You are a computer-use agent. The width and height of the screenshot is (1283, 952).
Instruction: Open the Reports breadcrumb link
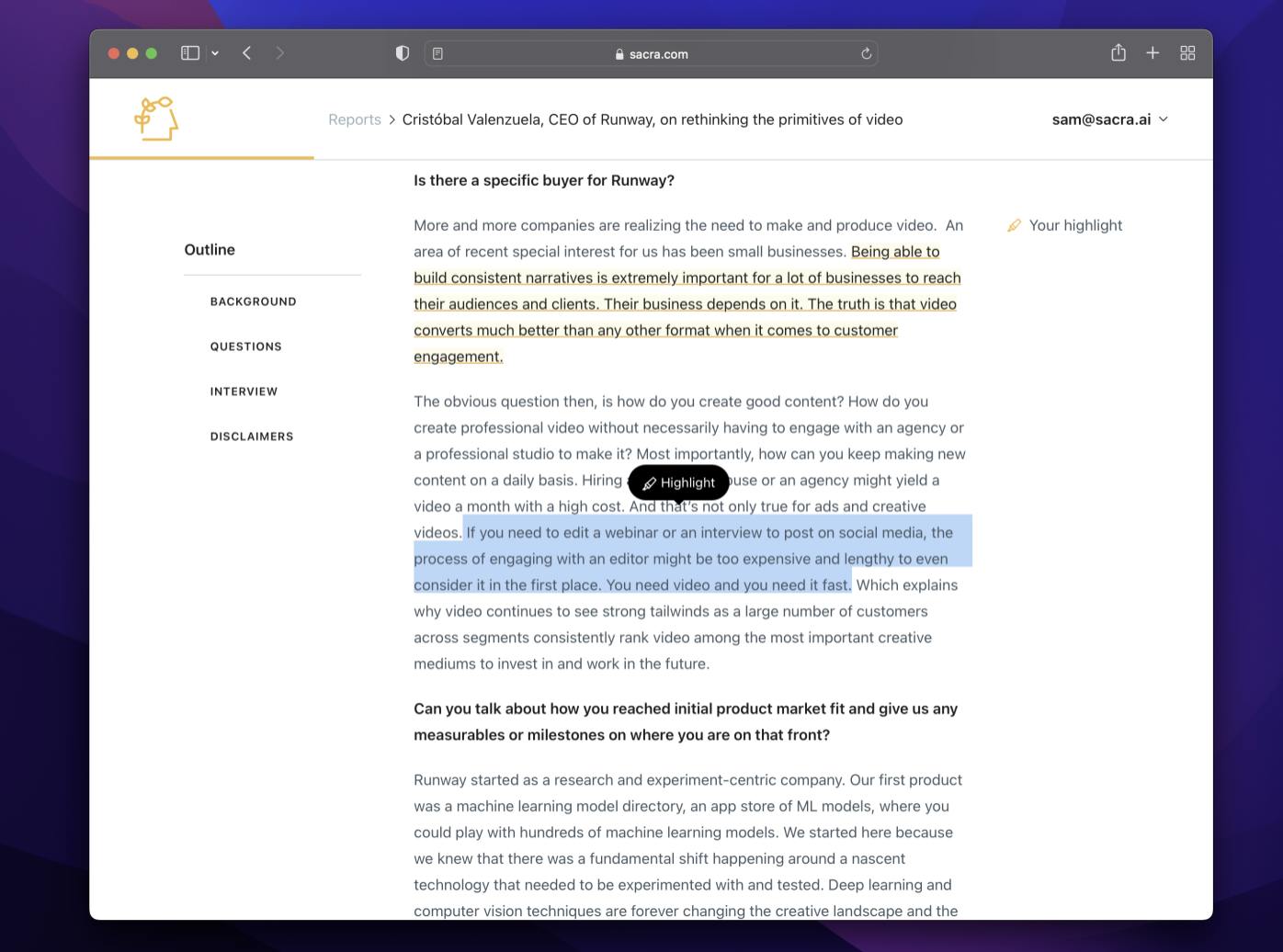(x=355, y=119)
